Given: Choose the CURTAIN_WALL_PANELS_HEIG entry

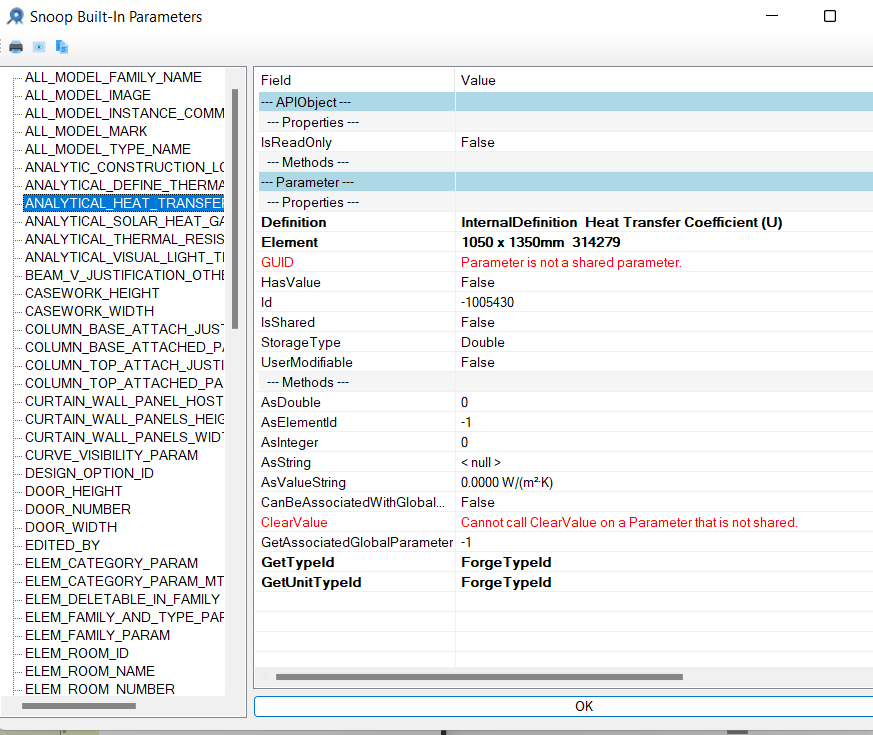Looking at the screenshot, I should click(124, 419).
